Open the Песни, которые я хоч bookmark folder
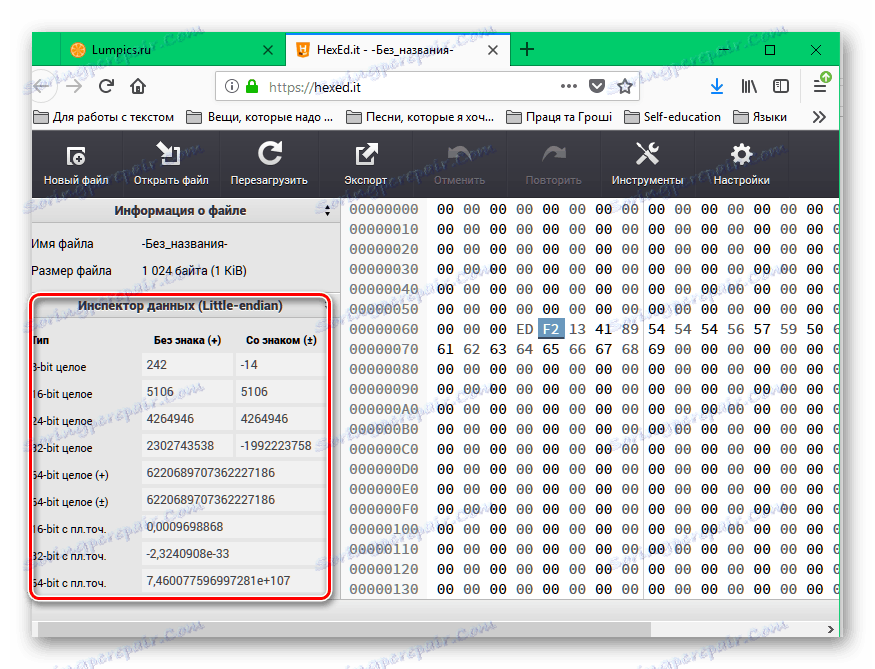The height and width of the screenshot is (669, 875). 420,117
